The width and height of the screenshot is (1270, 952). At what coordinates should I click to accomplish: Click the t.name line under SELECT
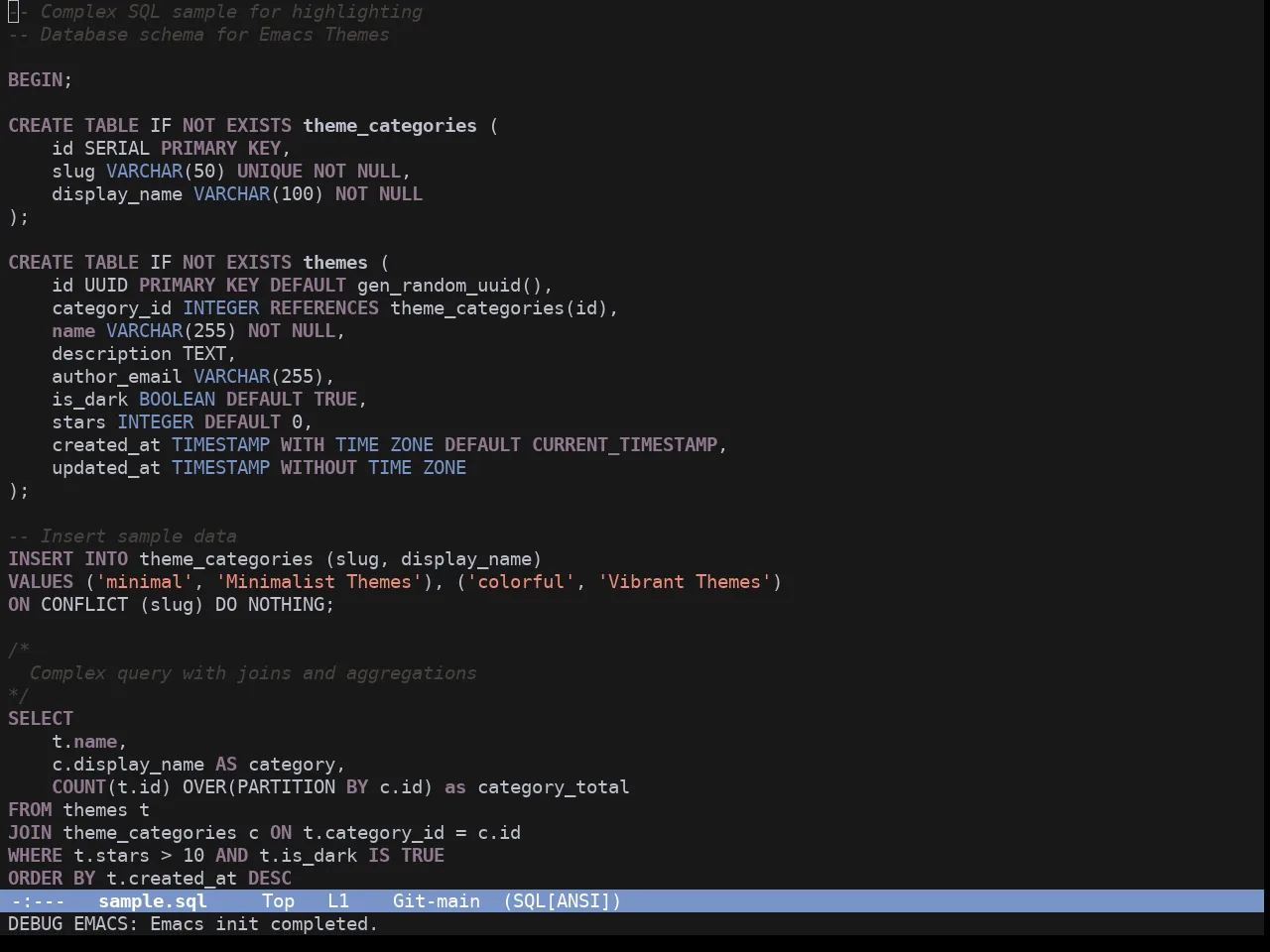pos(89,742)
